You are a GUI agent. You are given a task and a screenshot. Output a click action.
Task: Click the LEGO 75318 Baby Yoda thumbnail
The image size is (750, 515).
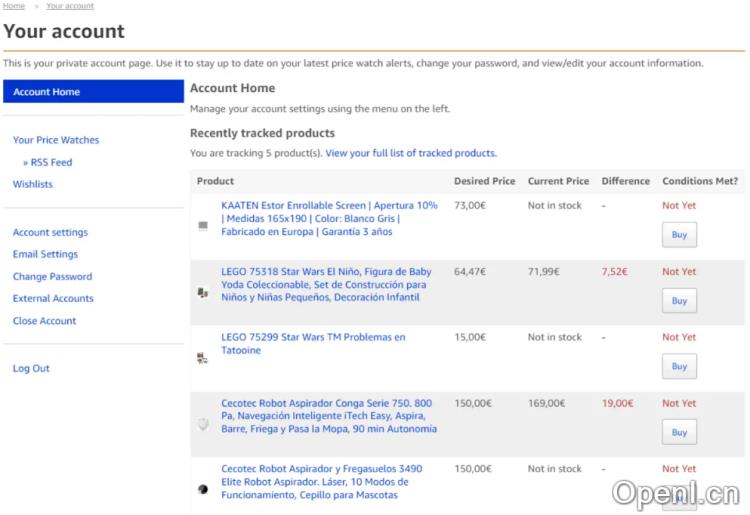[x=203, y=292]
